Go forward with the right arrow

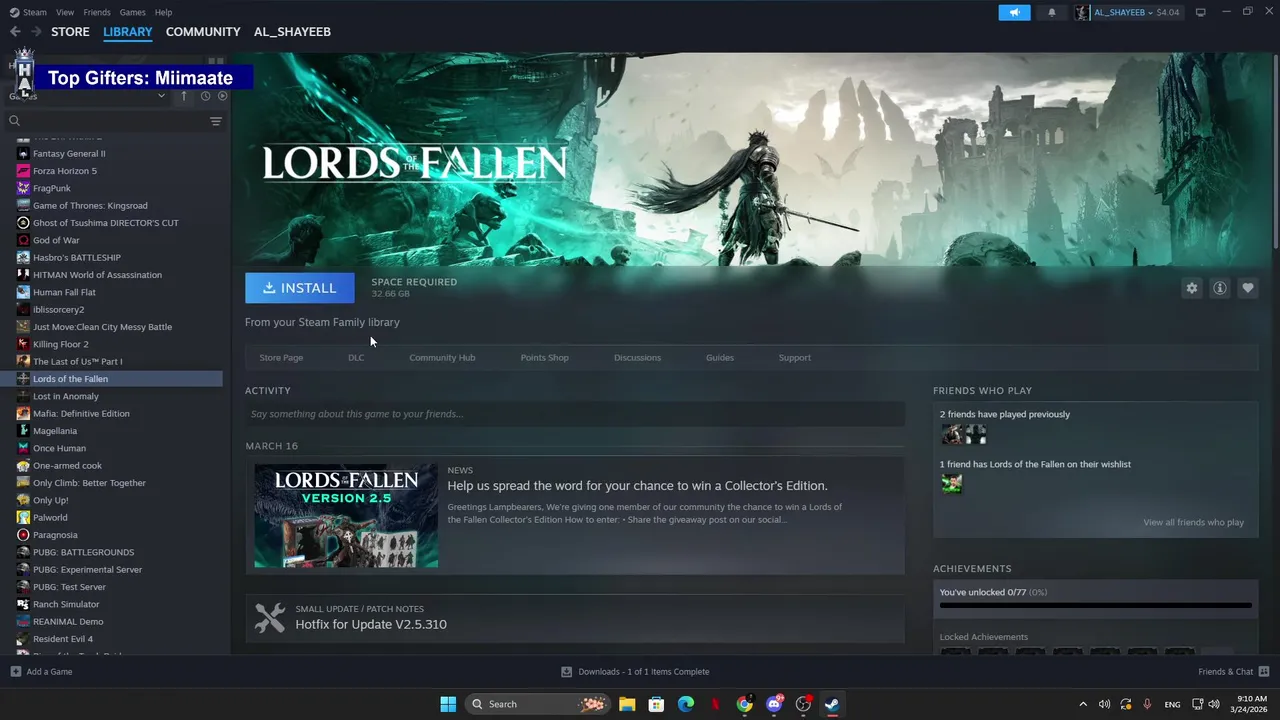pos(36,32)
